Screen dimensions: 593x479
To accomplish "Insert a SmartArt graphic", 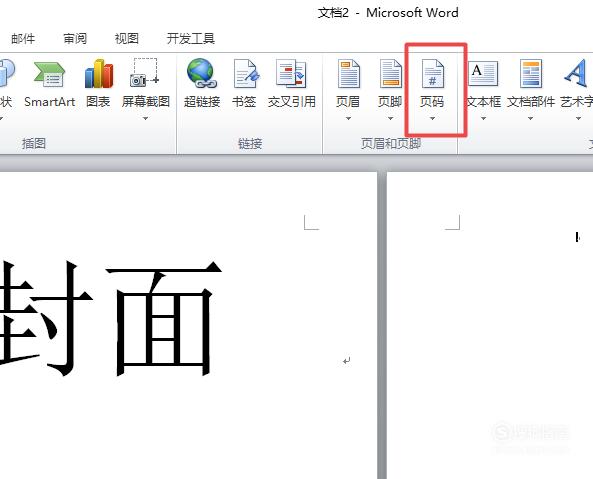I will (x=50, y=84).
